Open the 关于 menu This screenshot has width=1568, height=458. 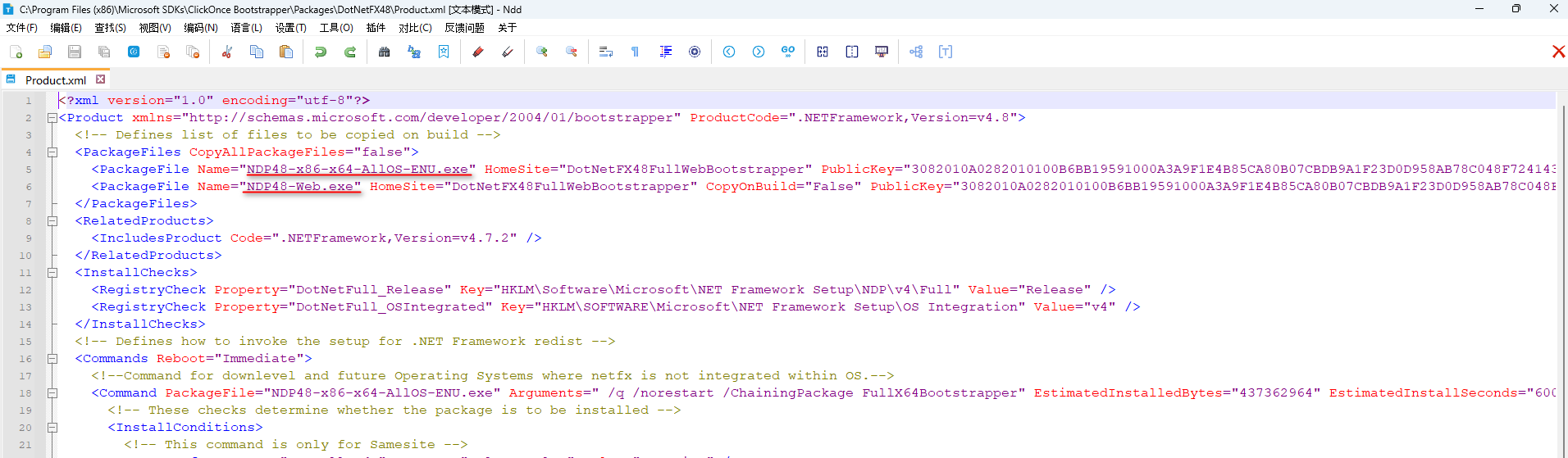tap(508, 28)
